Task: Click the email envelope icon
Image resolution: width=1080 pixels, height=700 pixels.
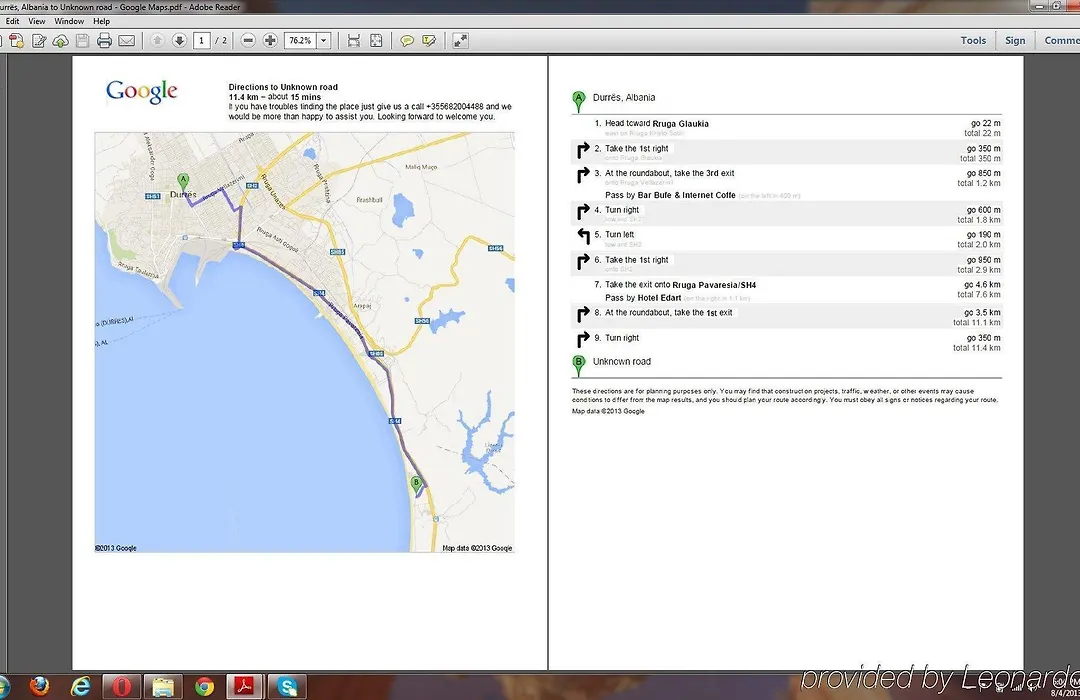Action: point(127,41)
